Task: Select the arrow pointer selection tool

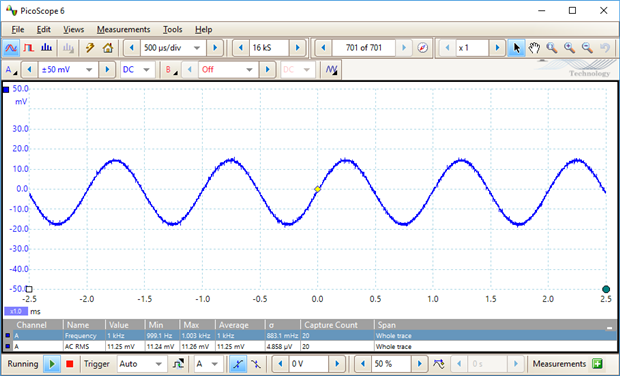Action: coord(516,48)
